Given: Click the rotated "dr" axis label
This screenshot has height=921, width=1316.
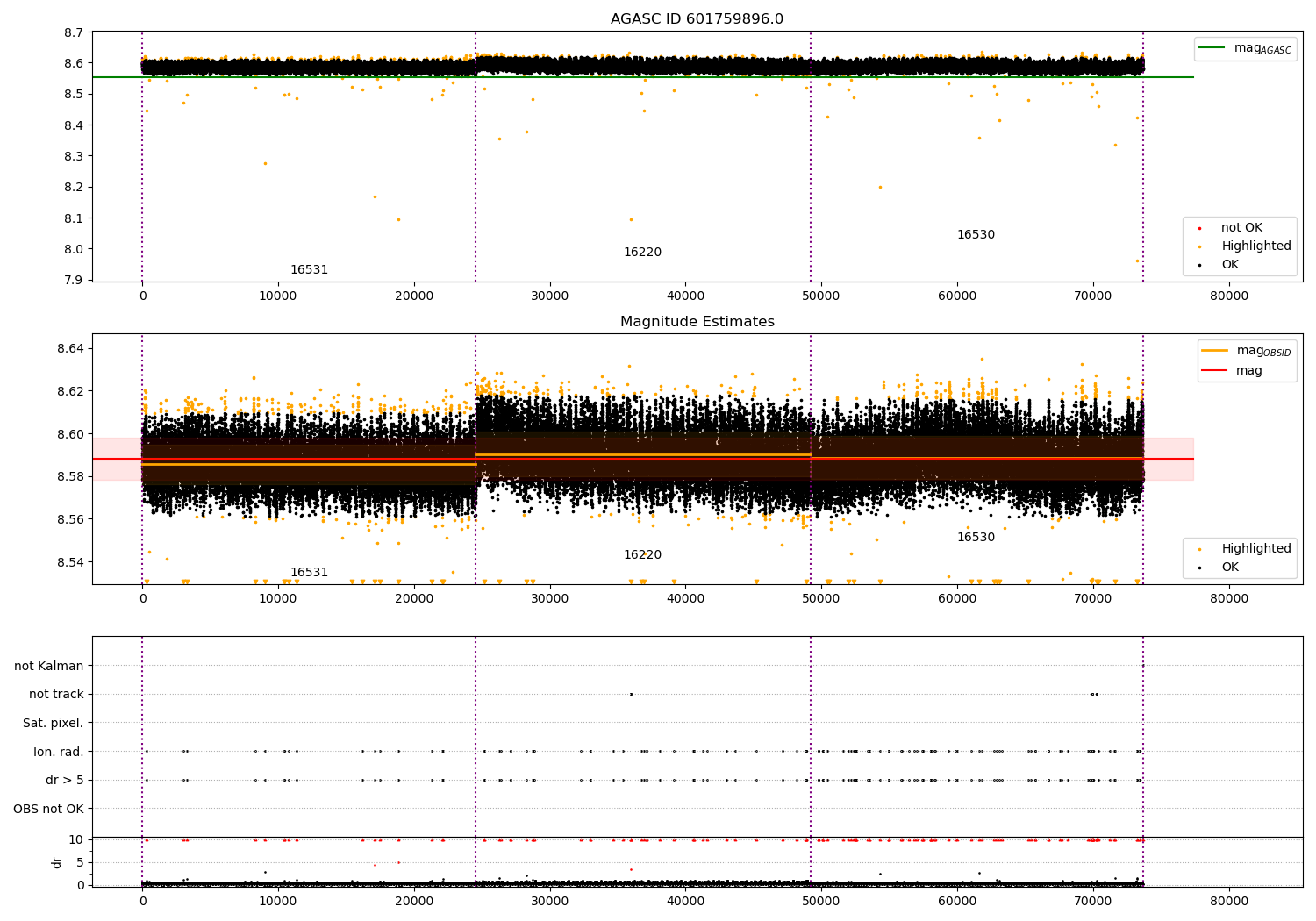Looking at the screenshot, I should 57,862.
